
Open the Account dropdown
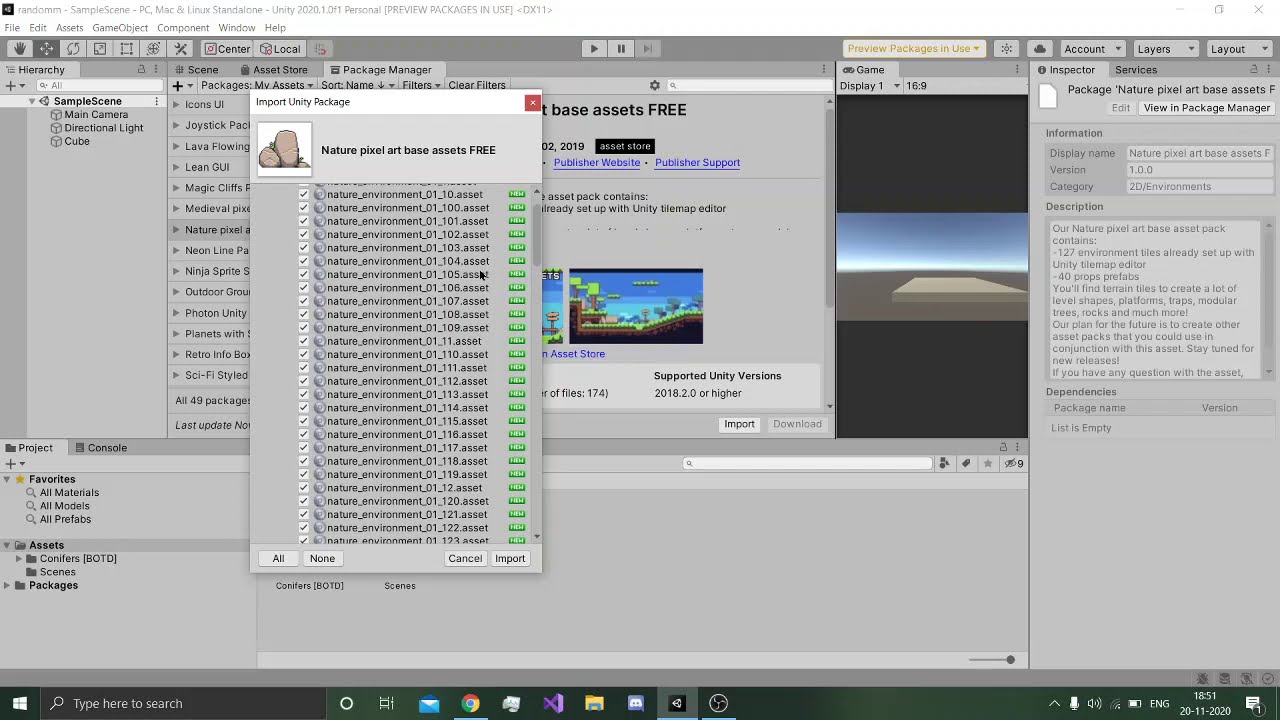pos(1091,49)
